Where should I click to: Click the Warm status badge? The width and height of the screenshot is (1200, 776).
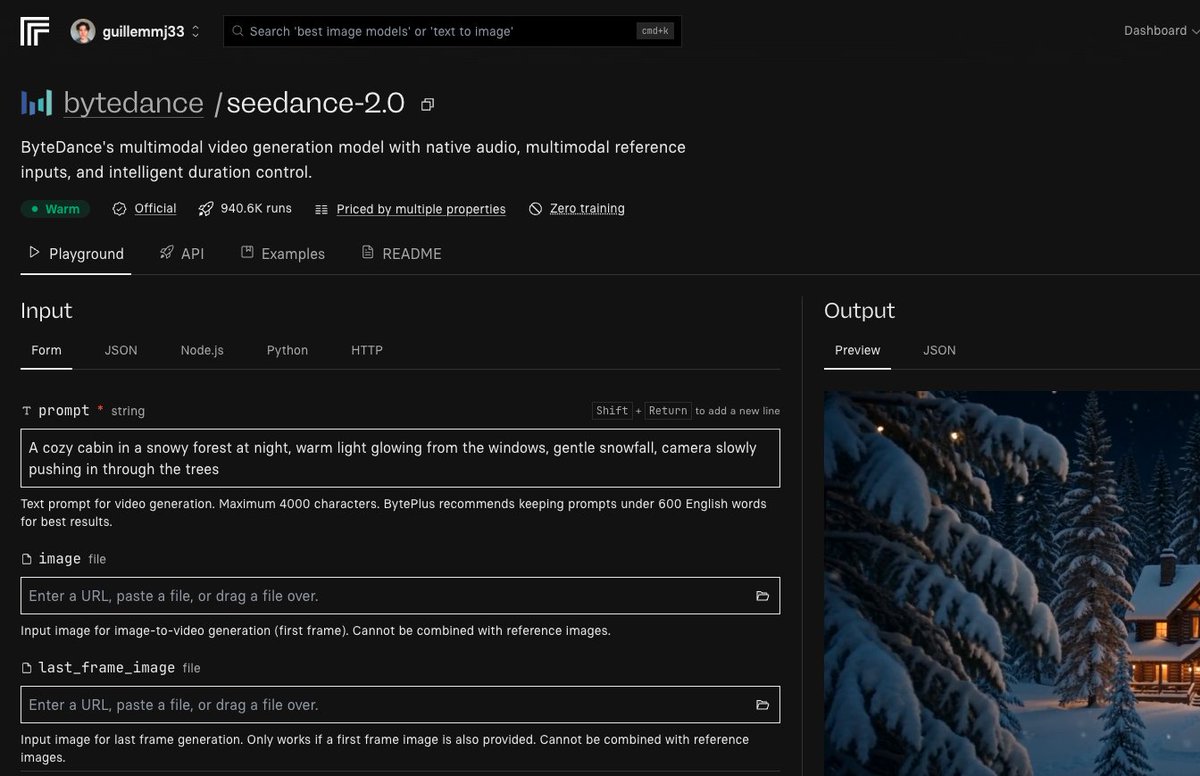55,209
